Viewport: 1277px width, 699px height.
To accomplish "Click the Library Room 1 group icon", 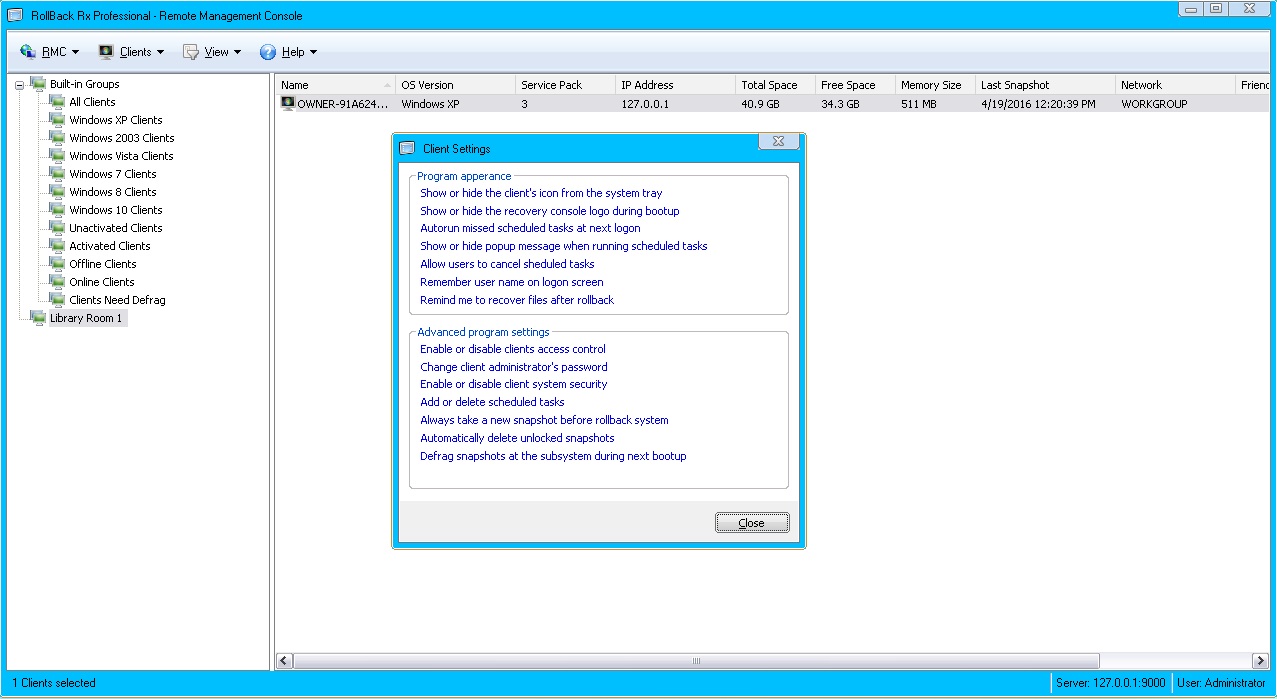I will click(38, 318).
